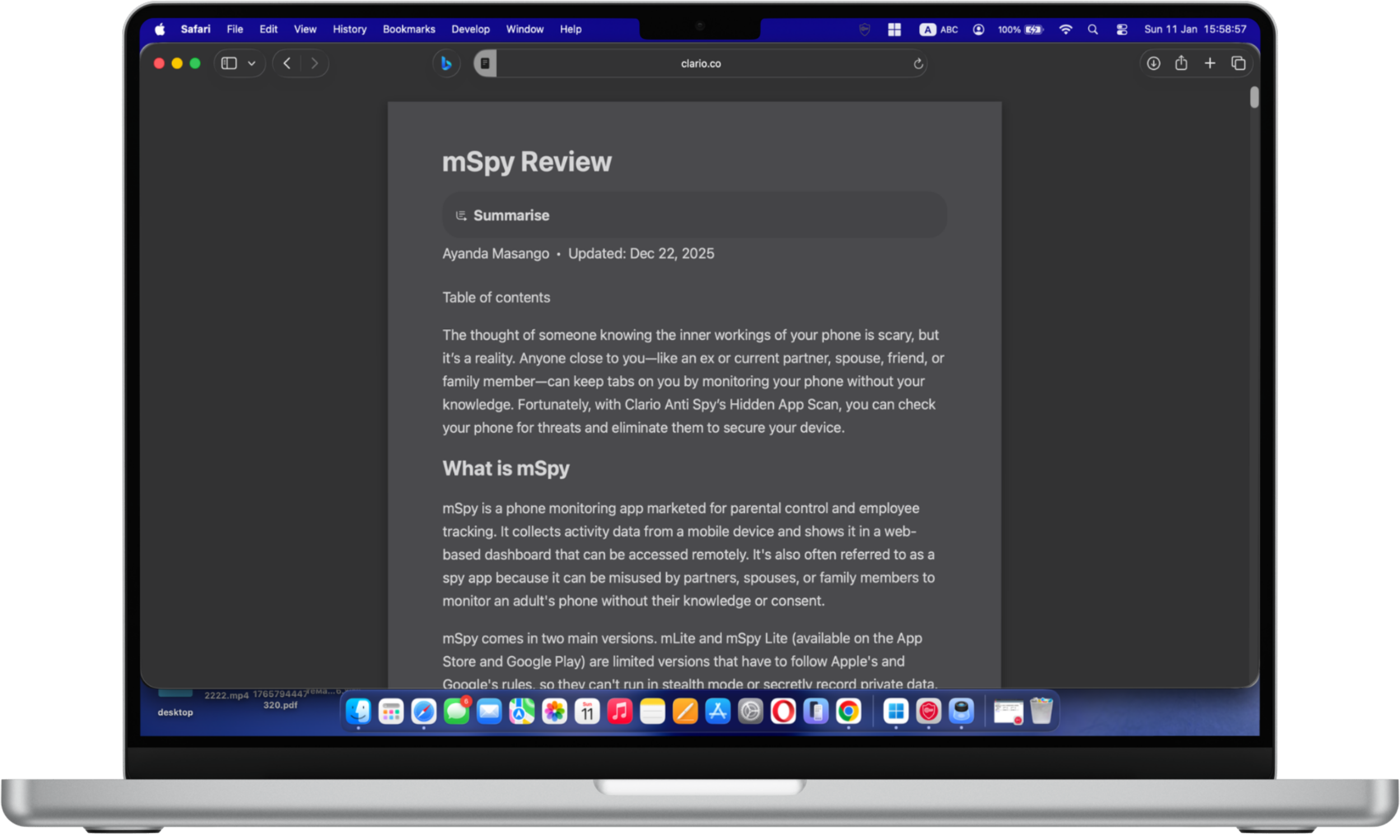This screenshot has width=1400, height=840.
Task: Launch Opera browser from the Dock
Action: [x=784, y=712]
